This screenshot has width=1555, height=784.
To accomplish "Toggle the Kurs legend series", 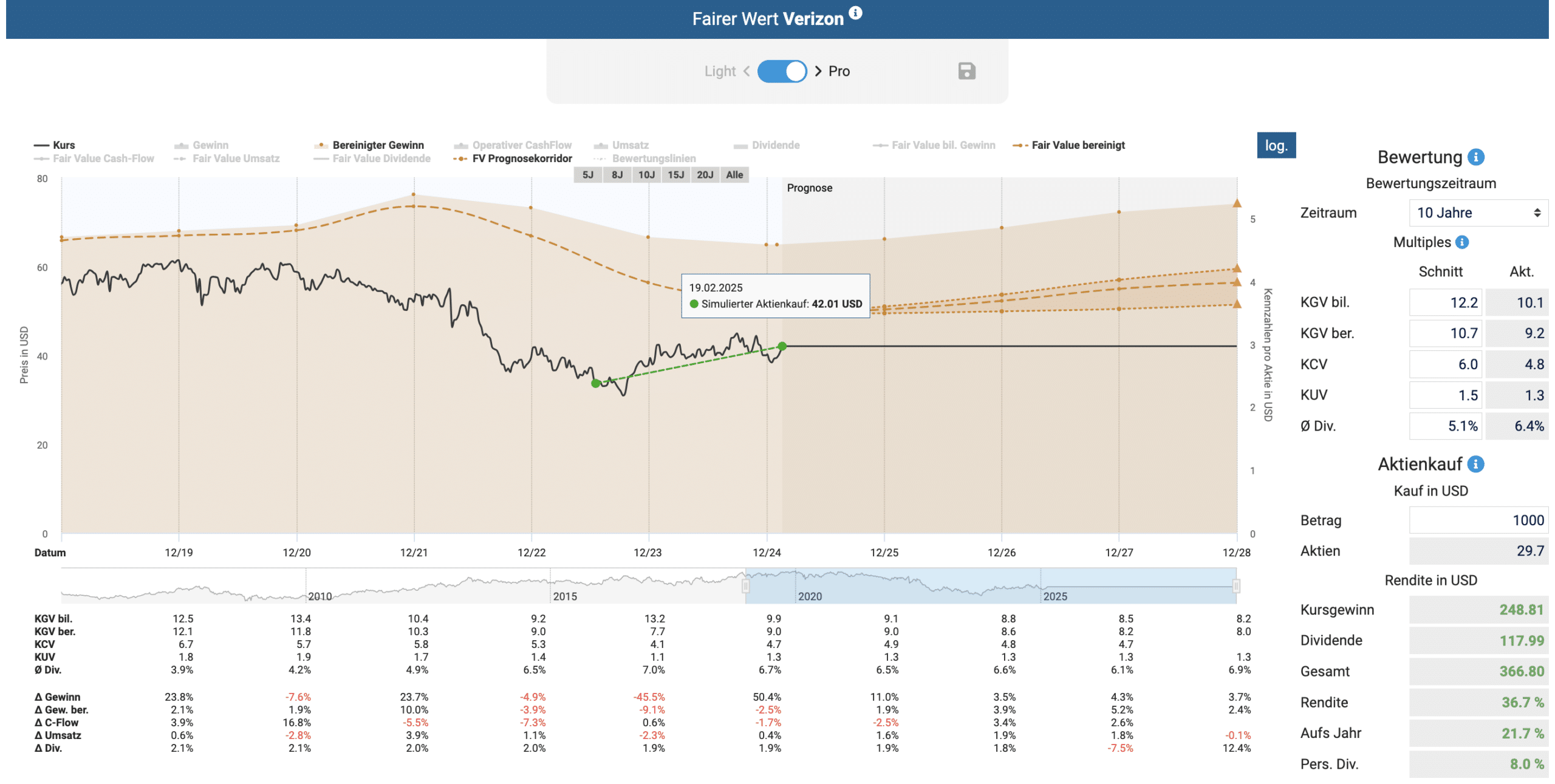I will [x=55, y=145].
